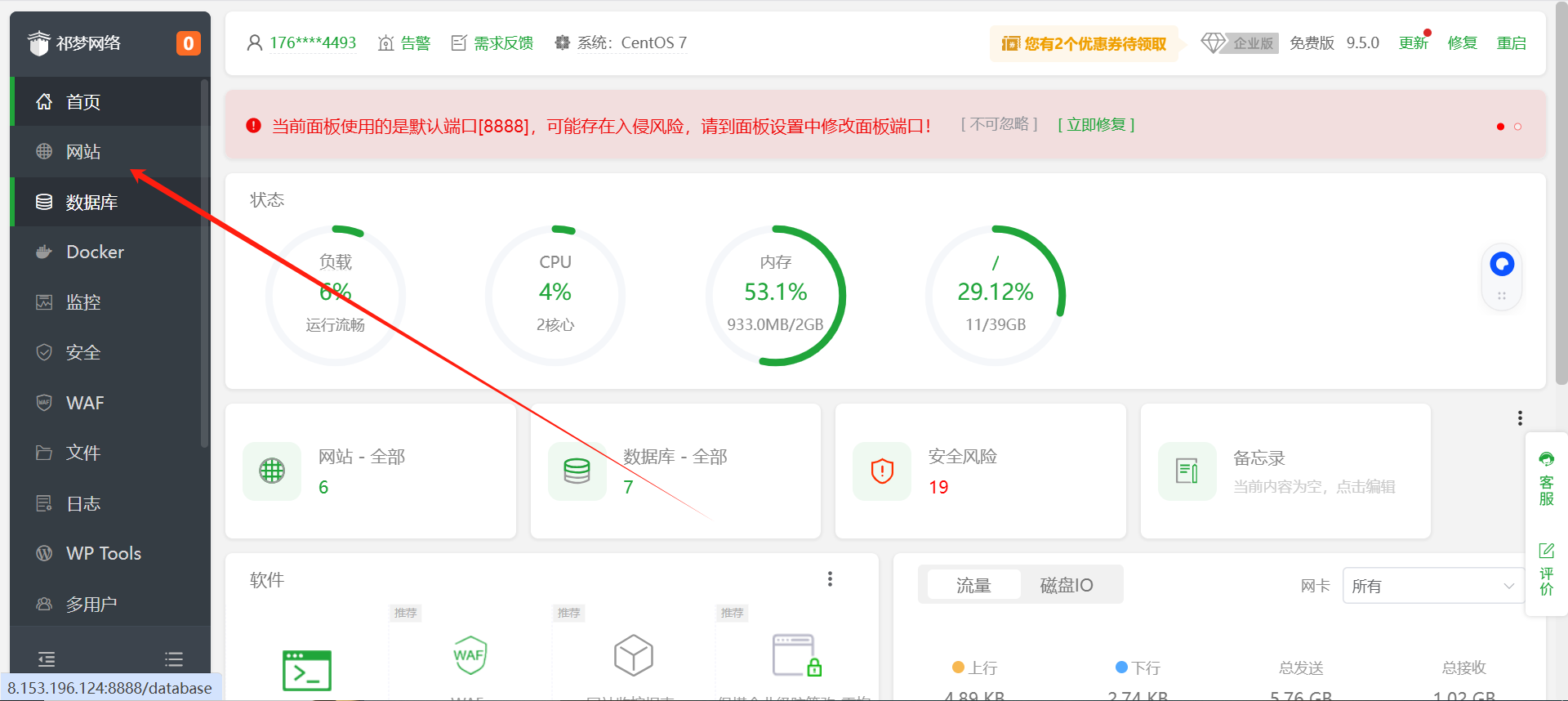The height and width of the screenshot is (701, 1568).
Task: Click the WordPress icon beside WP Tools
Action: [44, 553]
